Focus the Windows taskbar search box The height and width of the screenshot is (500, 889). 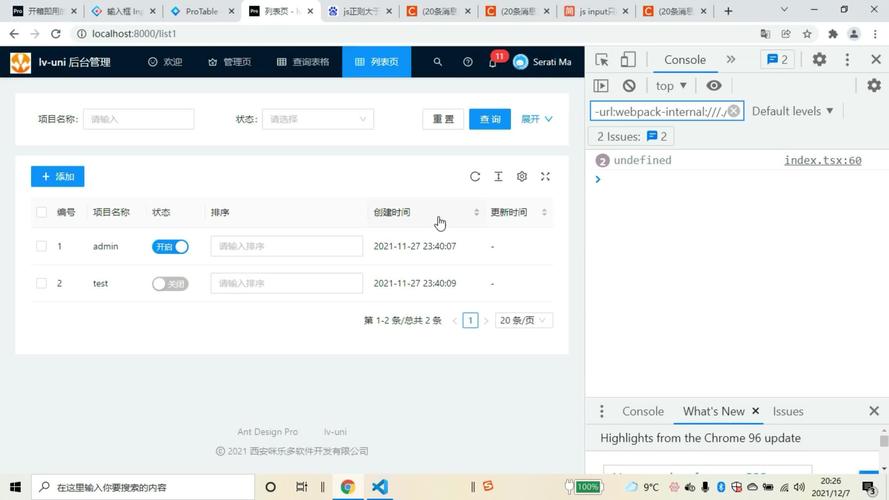pyautogui.click(x=143, y=487)
